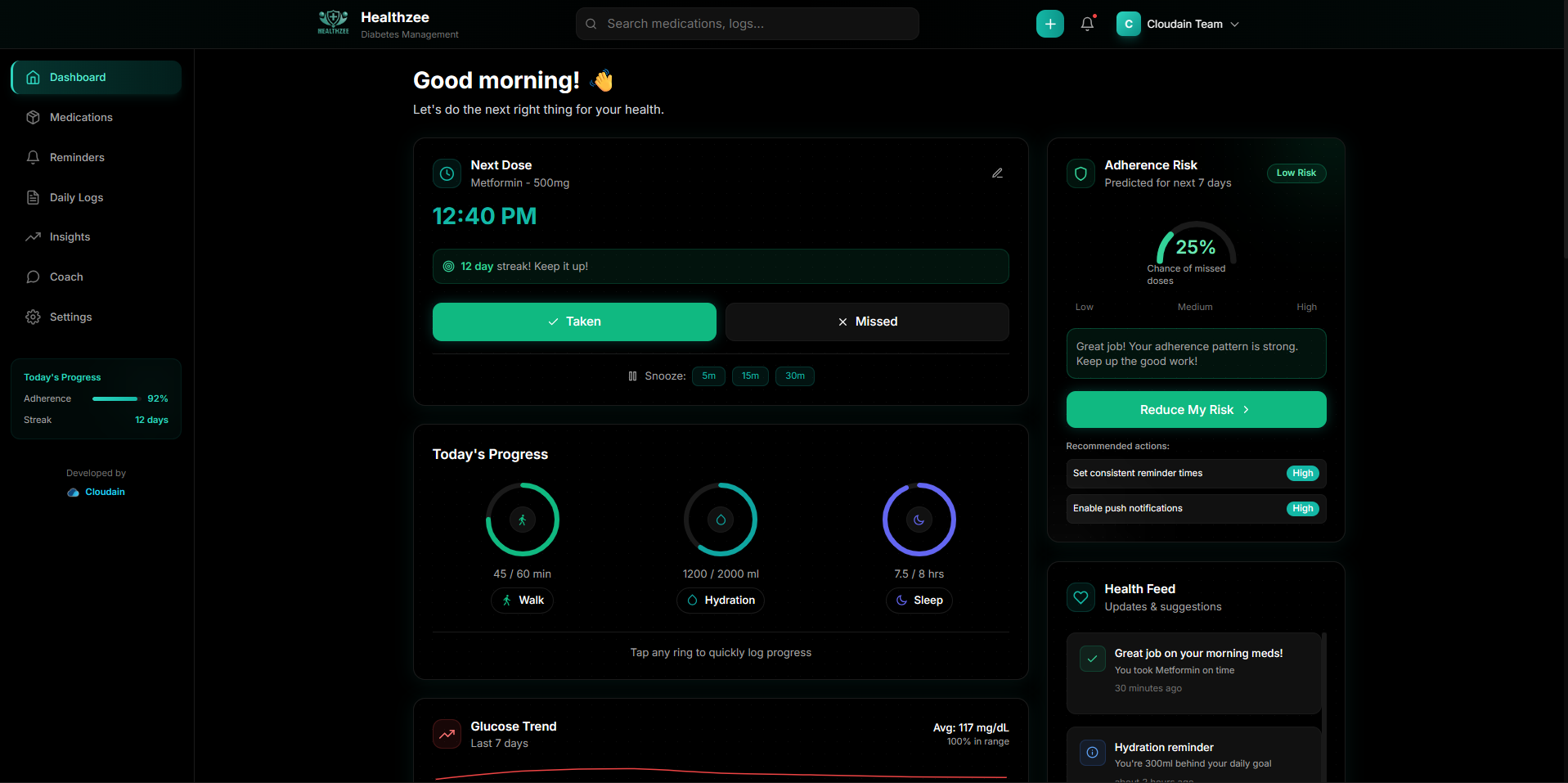The image size is (1568, 783).
Task: Tap the Sleep progress ring
Action: 919,520
